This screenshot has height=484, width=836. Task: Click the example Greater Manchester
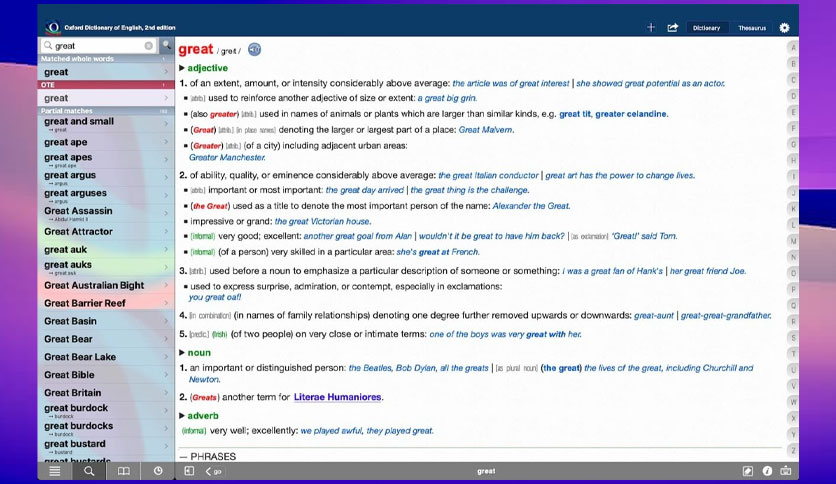[x=227, y=157]
